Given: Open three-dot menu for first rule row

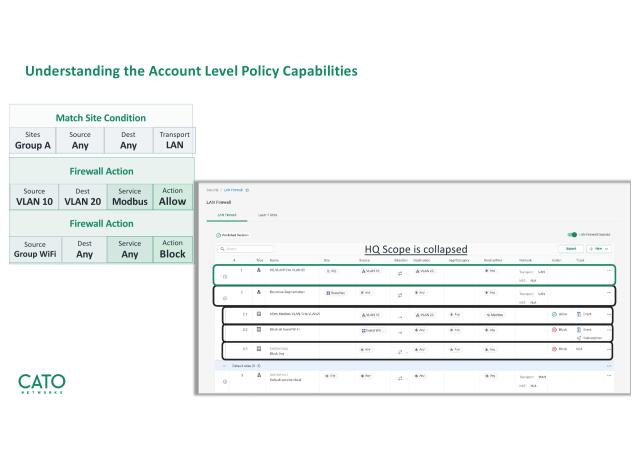Looking at the screenshot, I should (607, 271).
